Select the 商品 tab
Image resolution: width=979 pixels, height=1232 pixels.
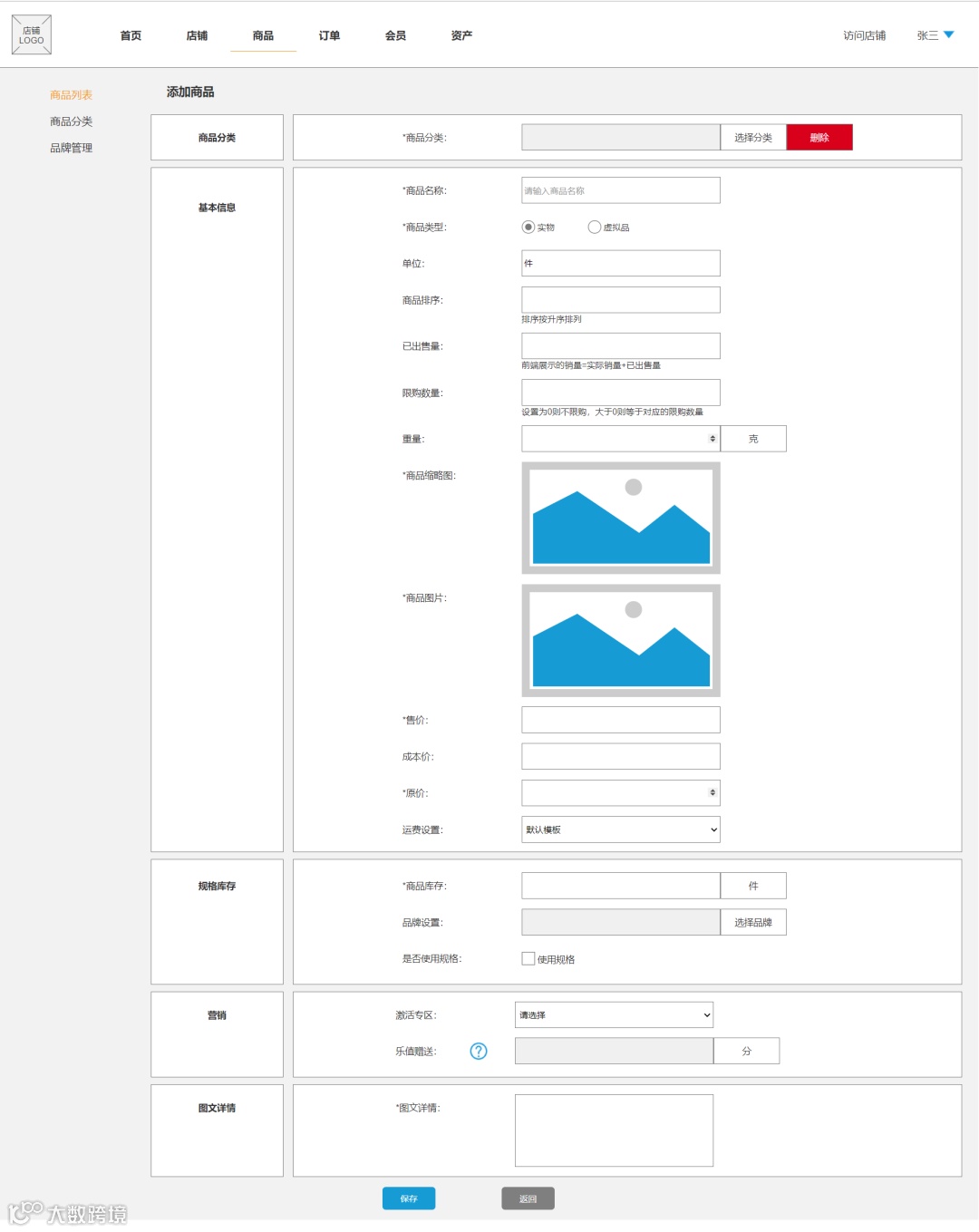click(x=263, y=35)
